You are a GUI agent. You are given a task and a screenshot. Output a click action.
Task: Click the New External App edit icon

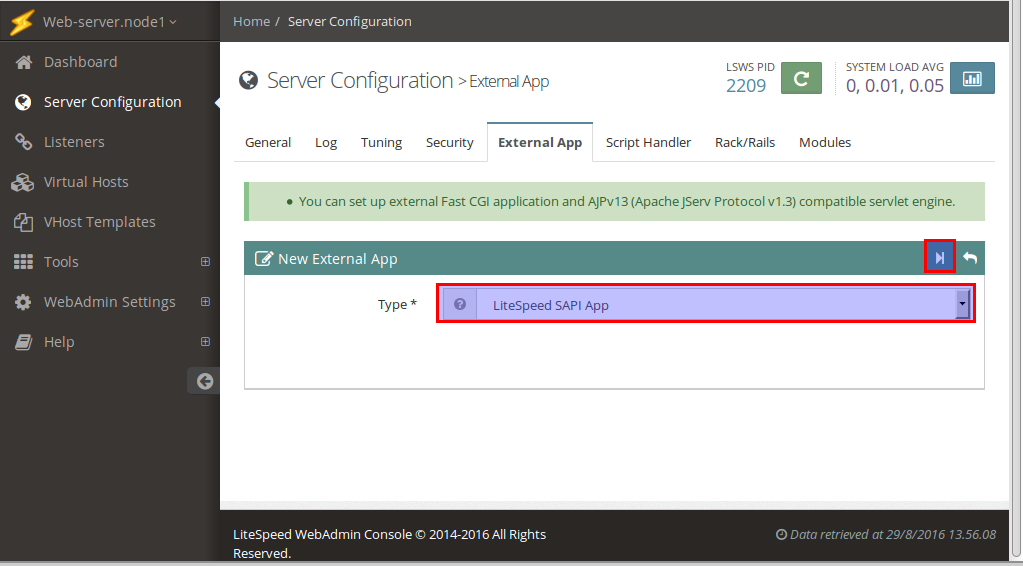263,259
